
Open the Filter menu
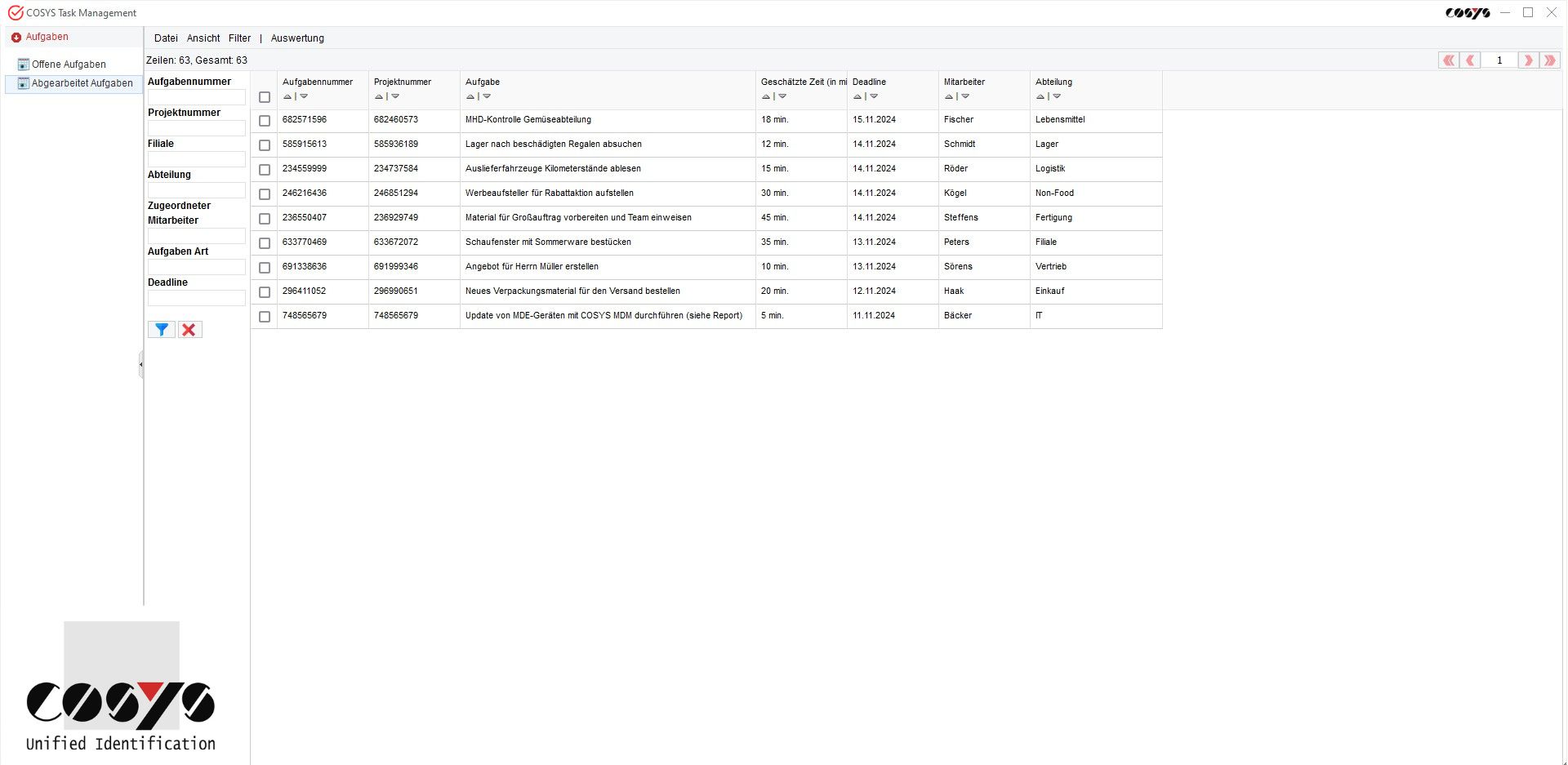[239, 38]
